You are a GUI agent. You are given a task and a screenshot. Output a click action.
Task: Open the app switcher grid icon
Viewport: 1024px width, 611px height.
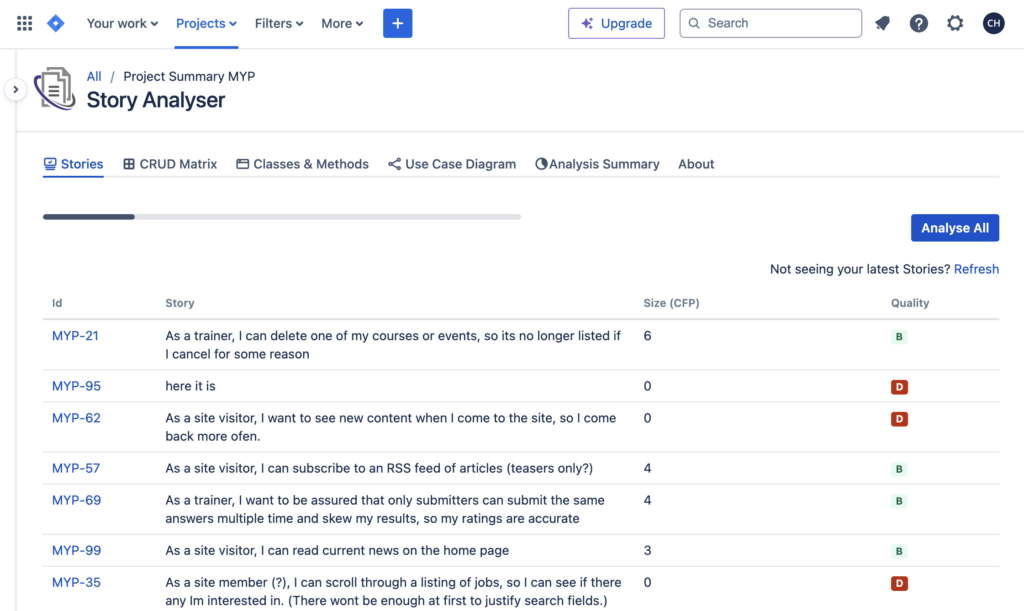tap(24, 22)
